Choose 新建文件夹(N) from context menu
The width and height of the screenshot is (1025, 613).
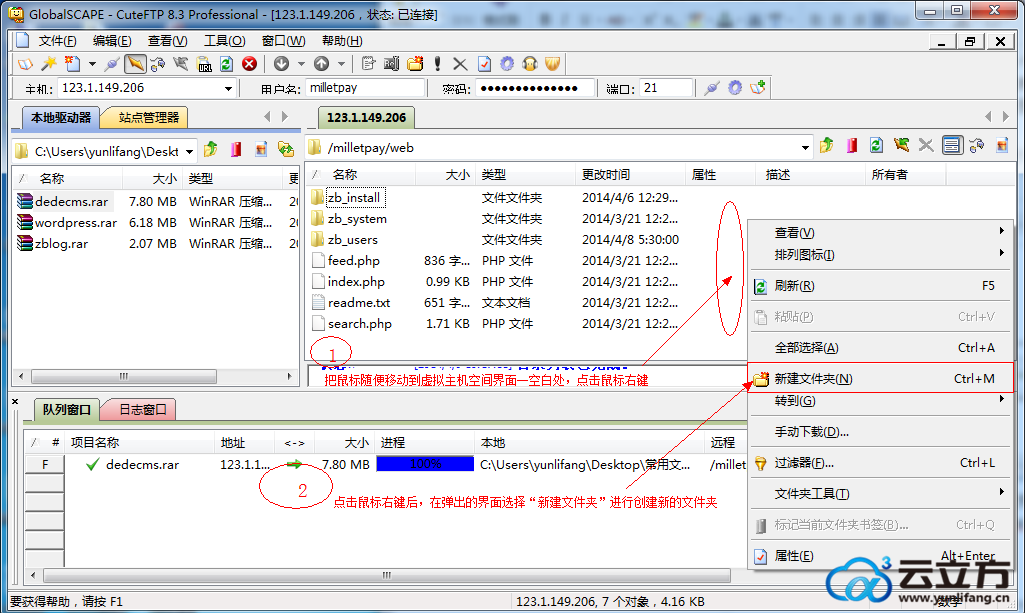[880, 378]
